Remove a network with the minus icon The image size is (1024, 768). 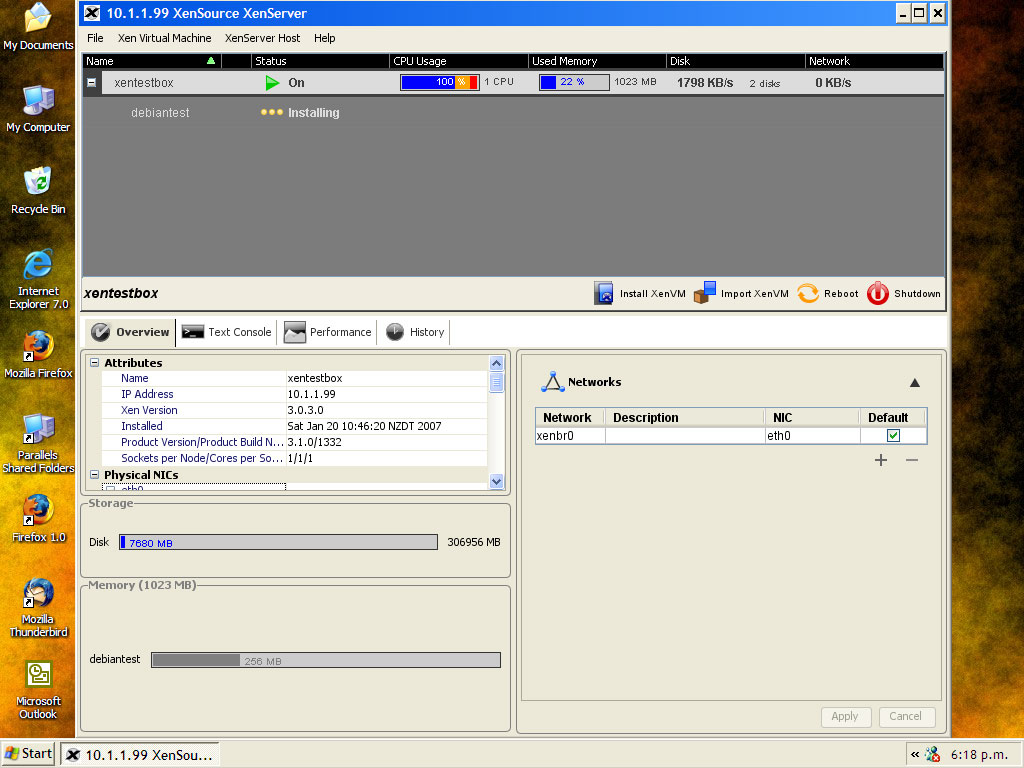(912, 460)
